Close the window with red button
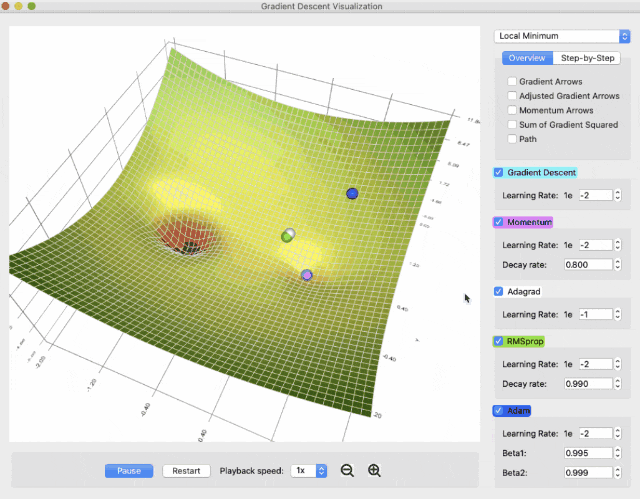 point(5,6)
